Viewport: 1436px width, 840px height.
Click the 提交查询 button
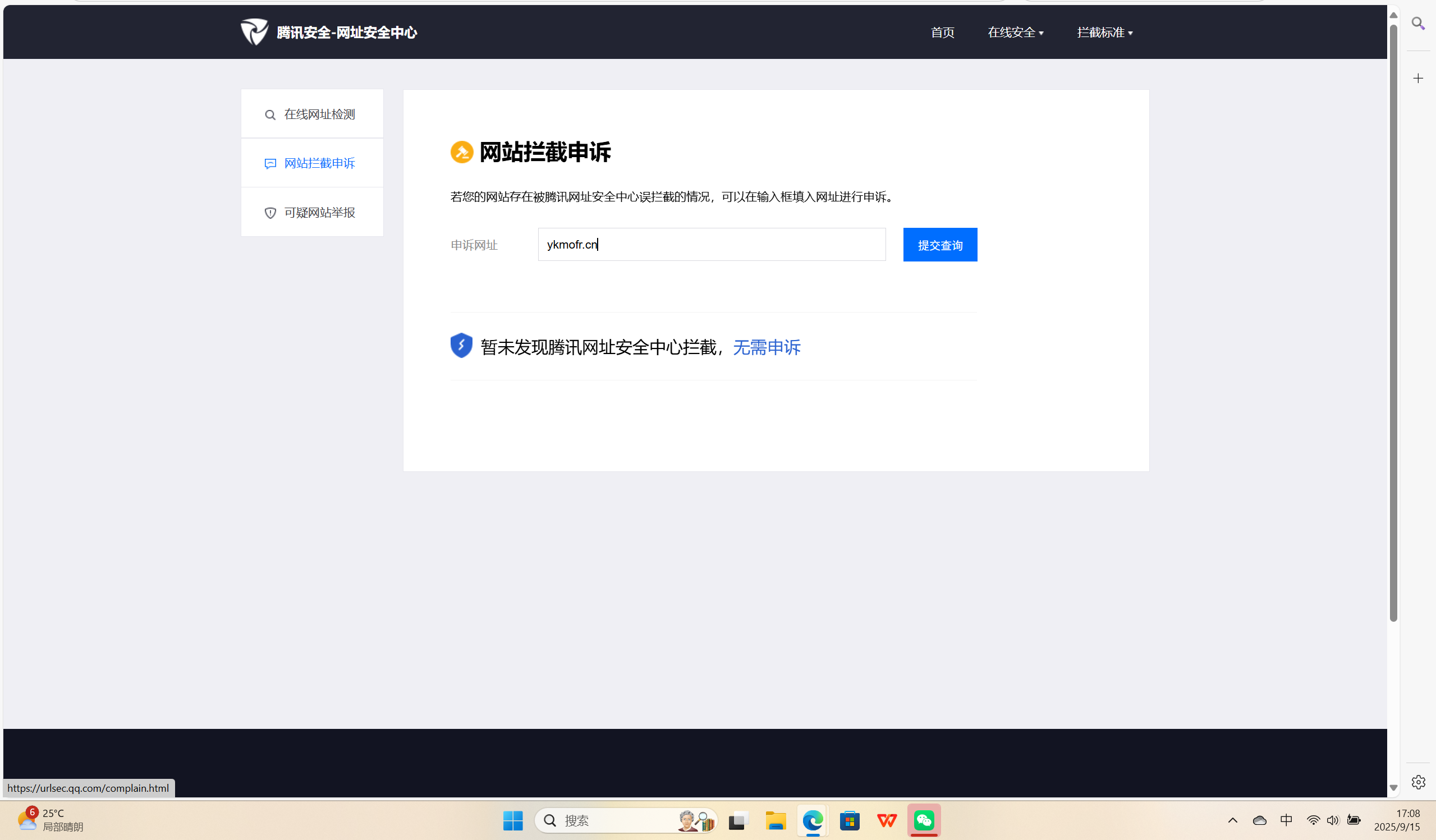[x=940, y=245]
